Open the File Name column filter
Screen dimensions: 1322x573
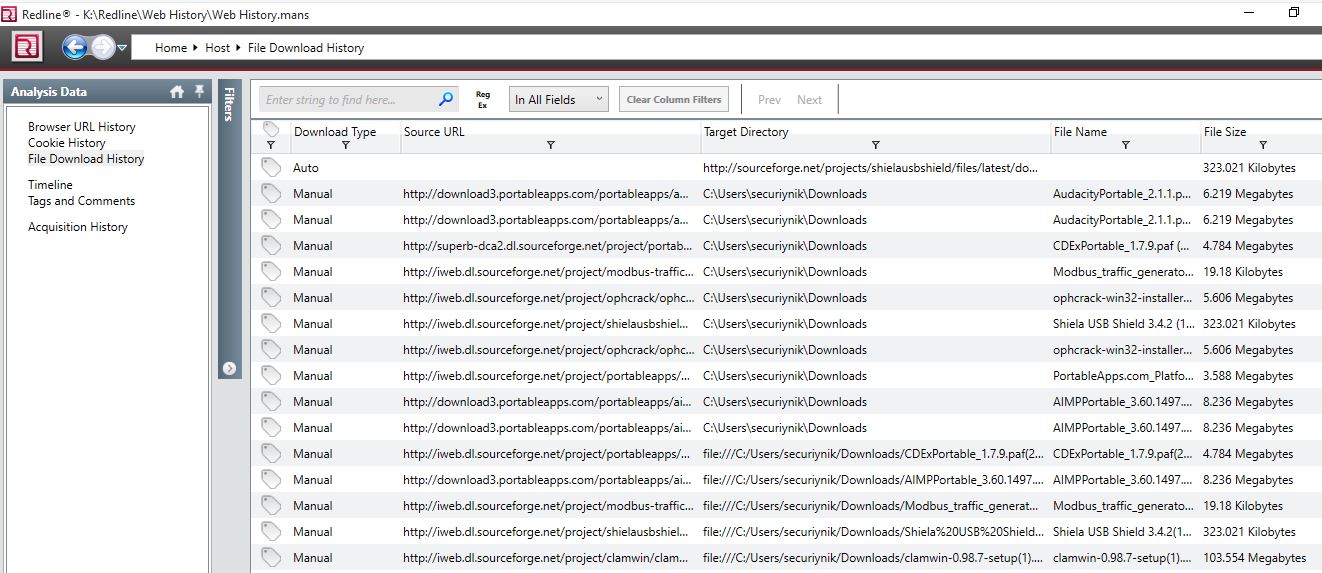coord(1126,145)
